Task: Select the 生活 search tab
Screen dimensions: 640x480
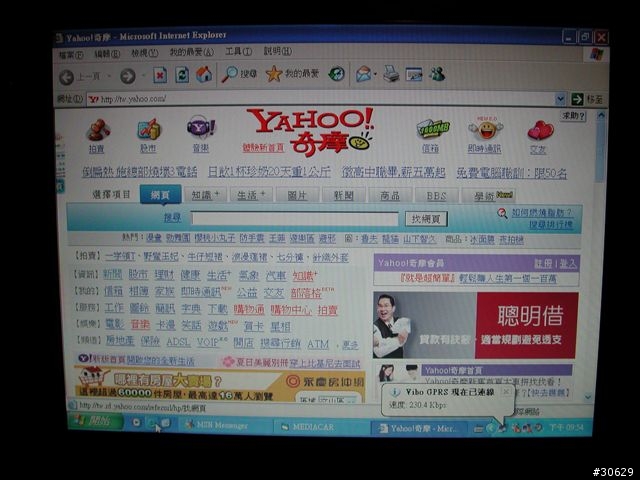Action: 251,195
